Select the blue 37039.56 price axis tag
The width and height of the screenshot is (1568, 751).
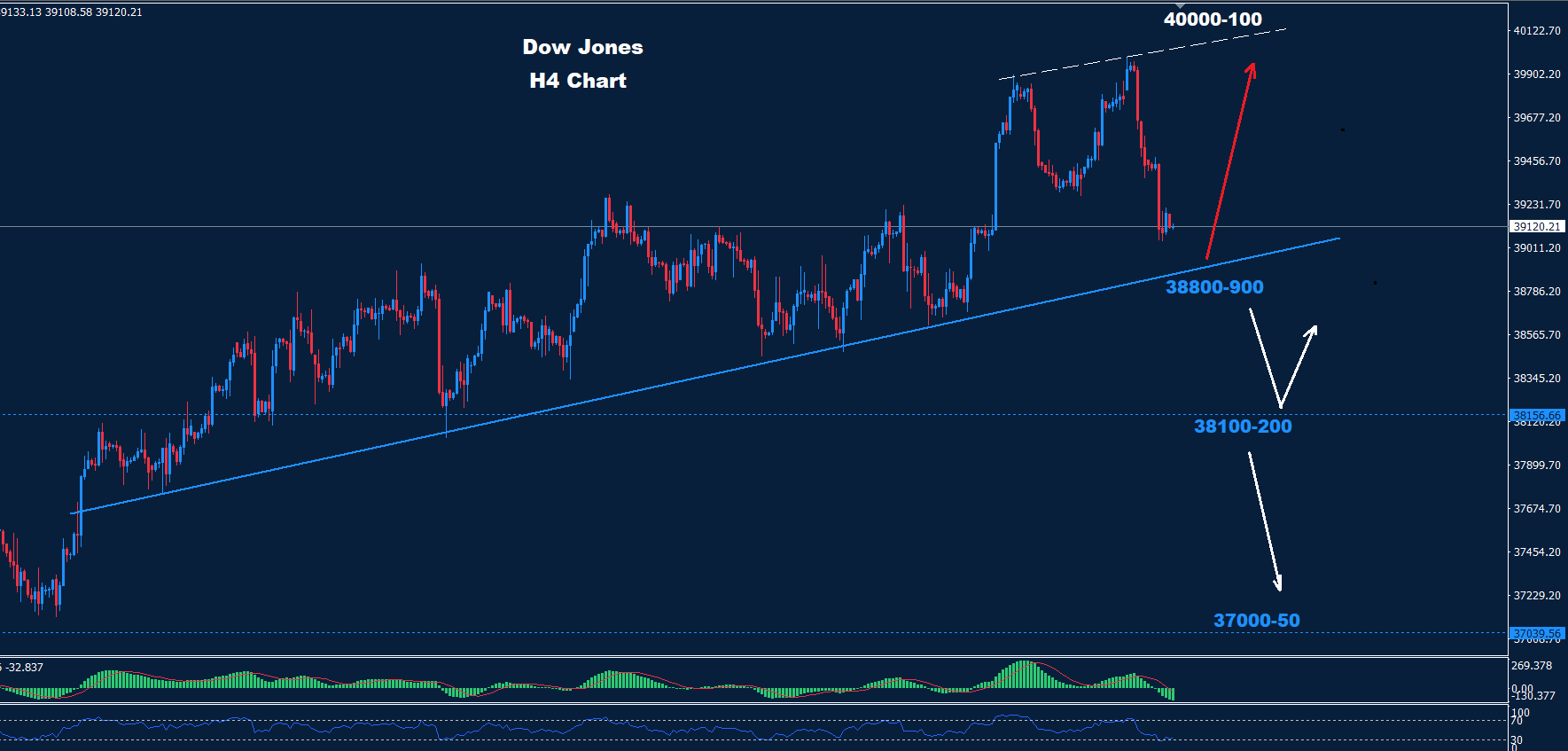[1536, 633]
